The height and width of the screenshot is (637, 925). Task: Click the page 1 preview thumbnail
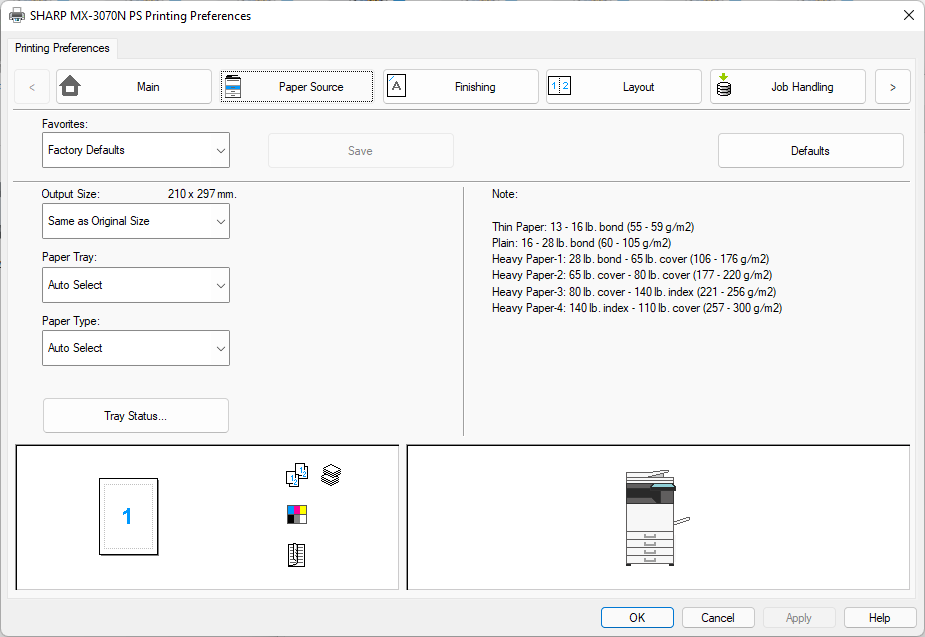(128, 516)
